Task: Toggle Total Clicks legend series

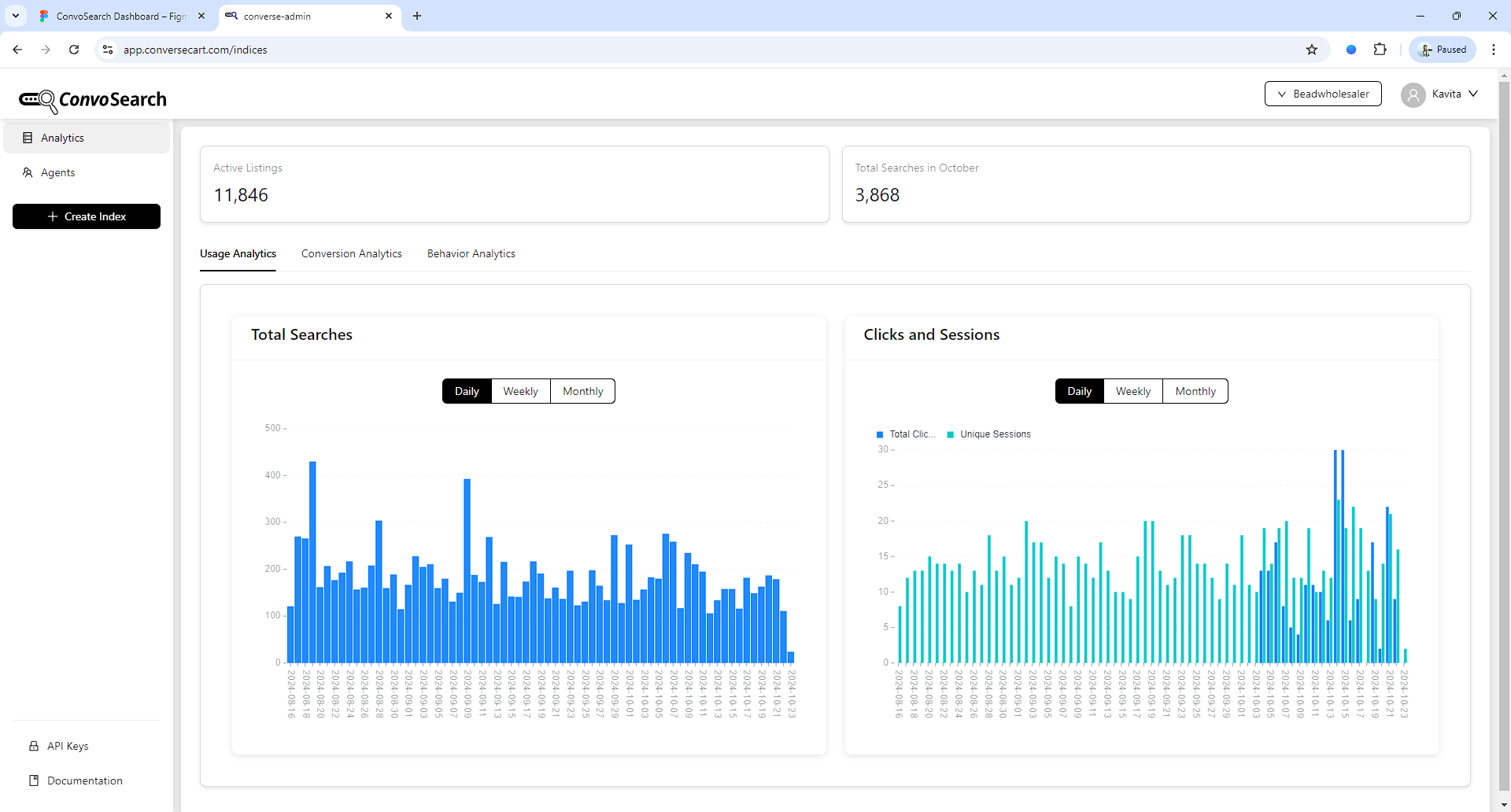Action: point(906,434)
